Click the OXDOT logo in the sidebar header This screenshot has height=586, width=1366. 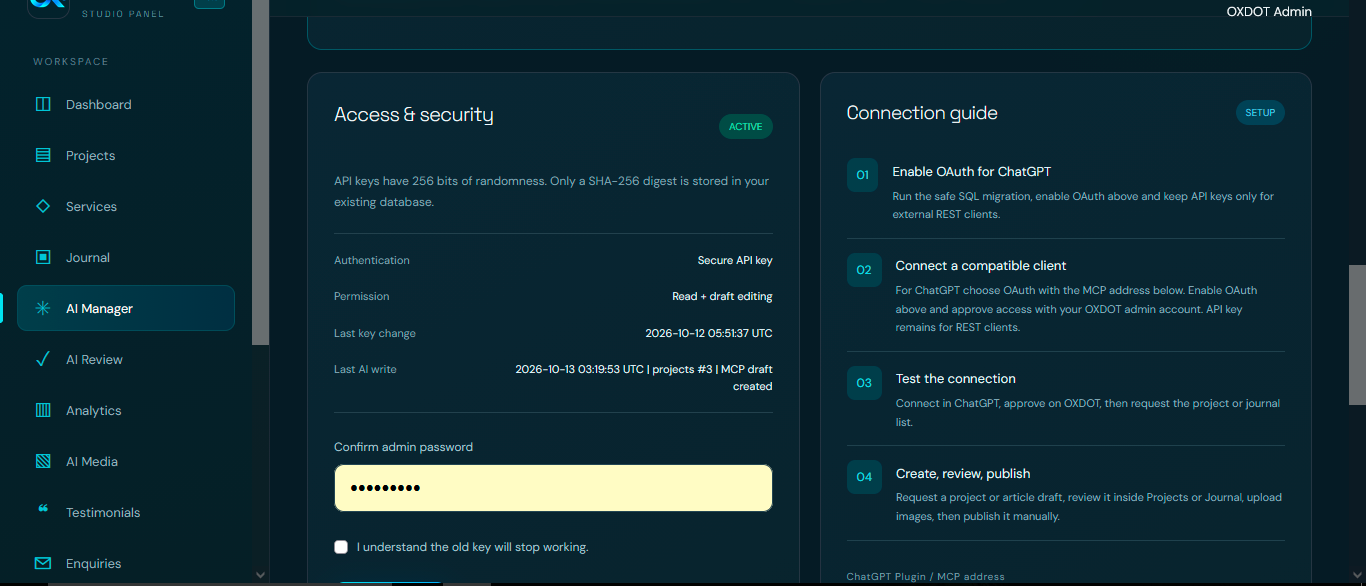(48, 8)
